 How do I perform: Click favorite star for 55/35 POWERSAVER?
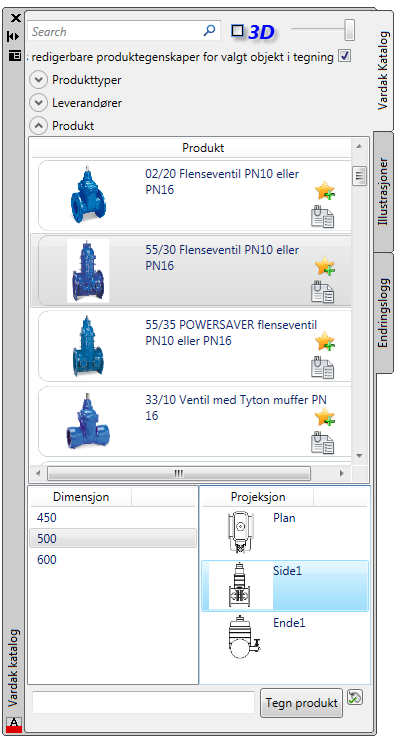[x=325, y=341]
